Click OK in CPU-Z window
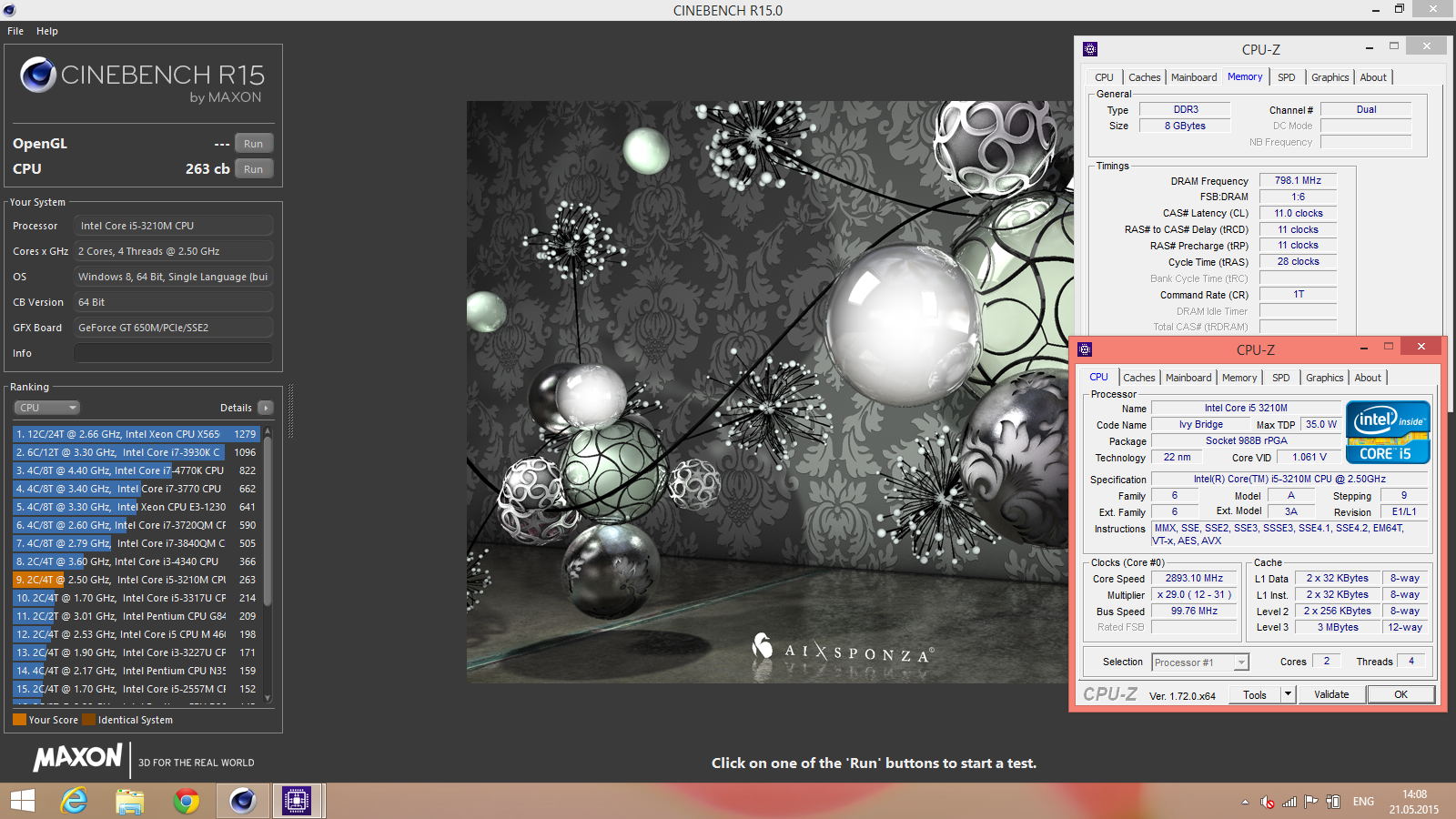The height and width of the screenshot is (819, 1456). click(x=1400, y=694)
